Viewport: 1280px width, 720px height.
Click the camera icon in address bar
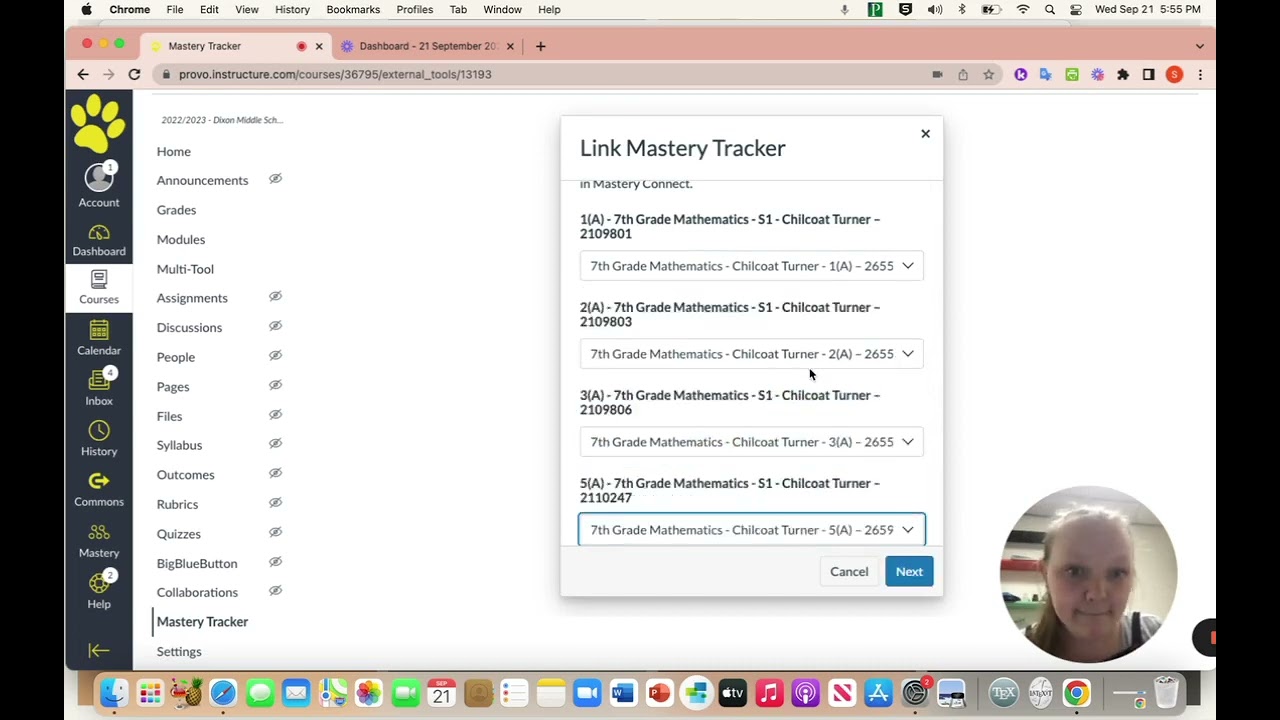click(937, 74)
